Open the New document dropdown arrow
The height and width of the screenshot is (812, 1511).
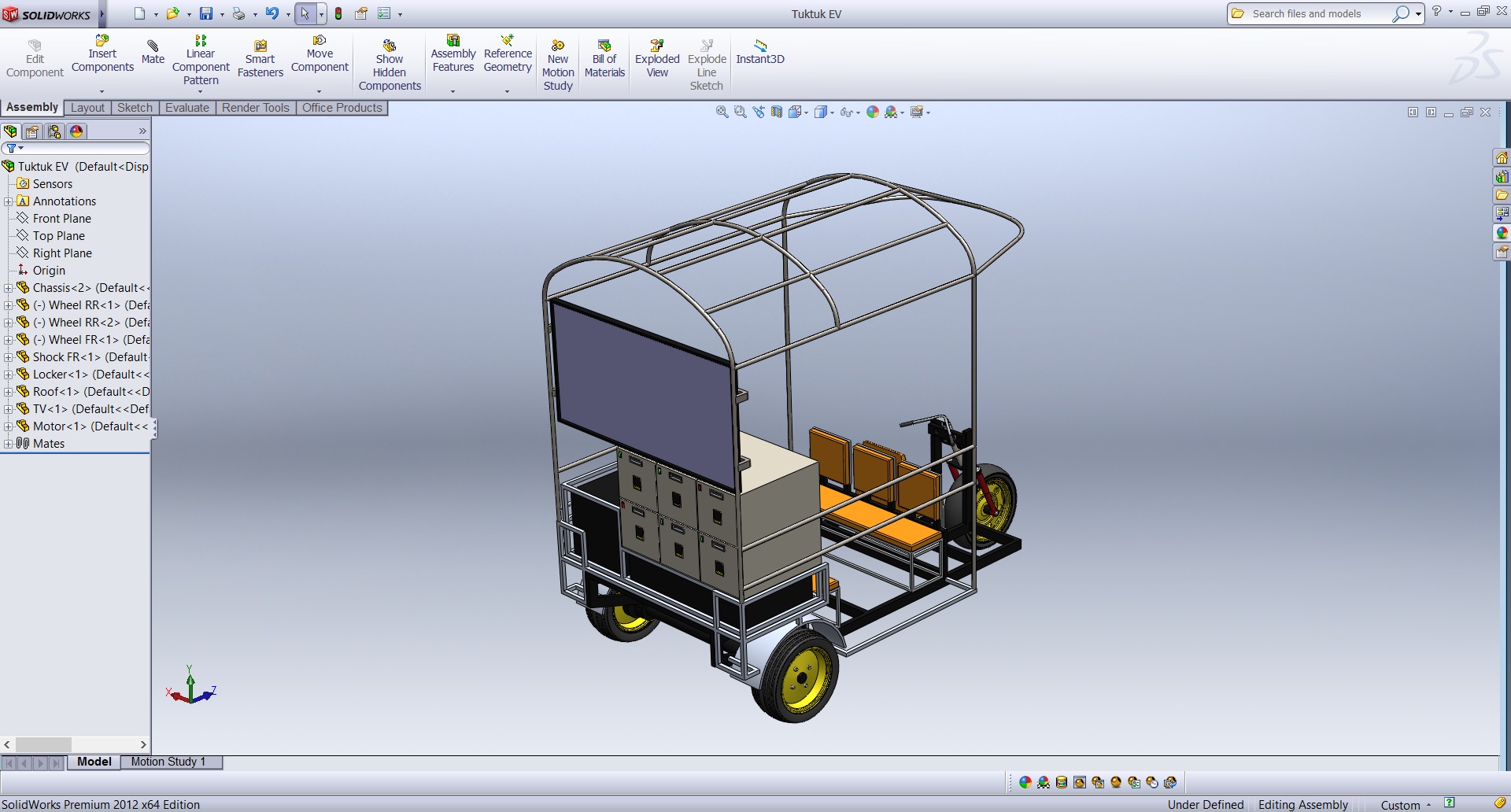(156, 14)
